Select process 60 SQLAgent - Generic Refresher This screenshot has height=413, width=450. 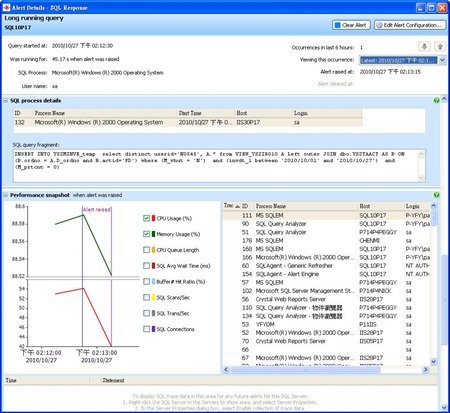pos(327,266)
